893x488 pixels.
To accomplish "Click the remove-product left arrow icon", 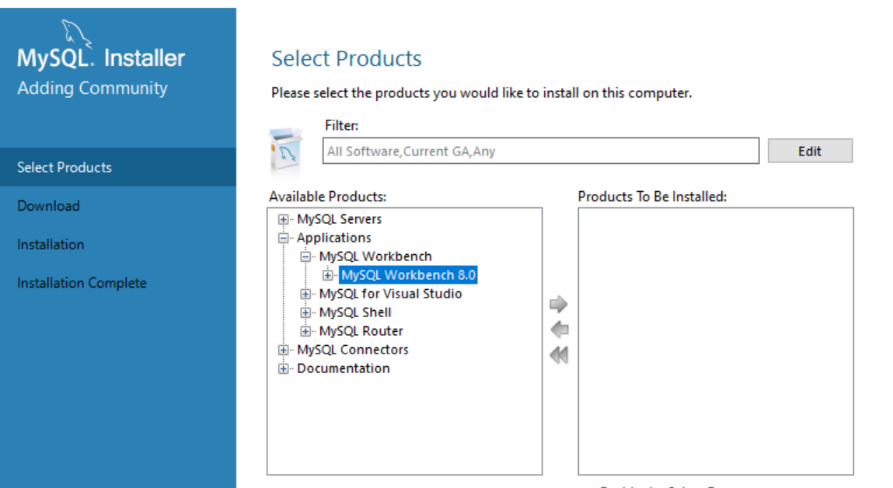I will pyautogui.click(x=559, y=329).
